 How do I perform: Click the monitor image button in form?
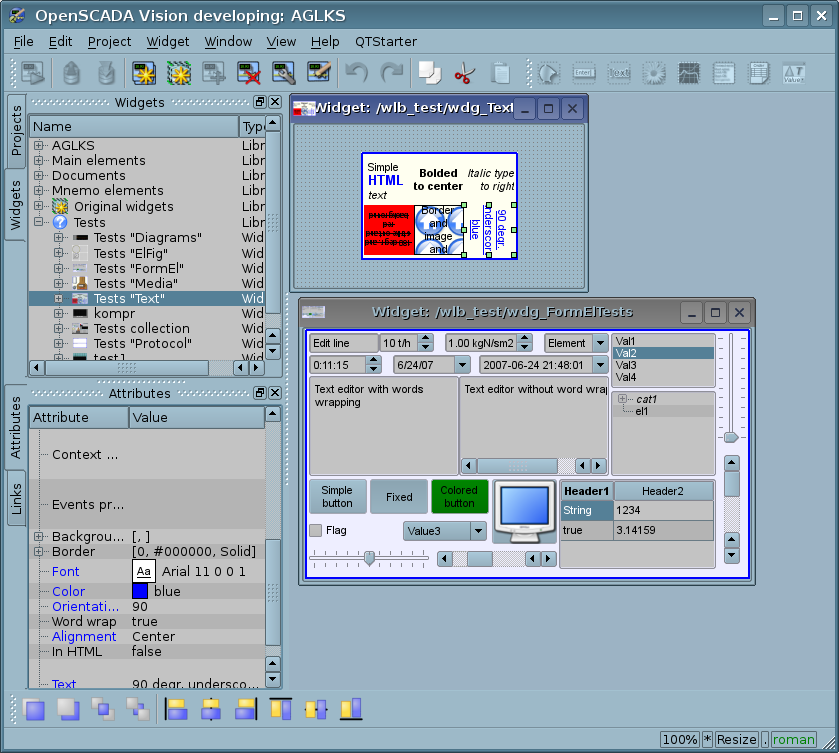click(524, 511)
